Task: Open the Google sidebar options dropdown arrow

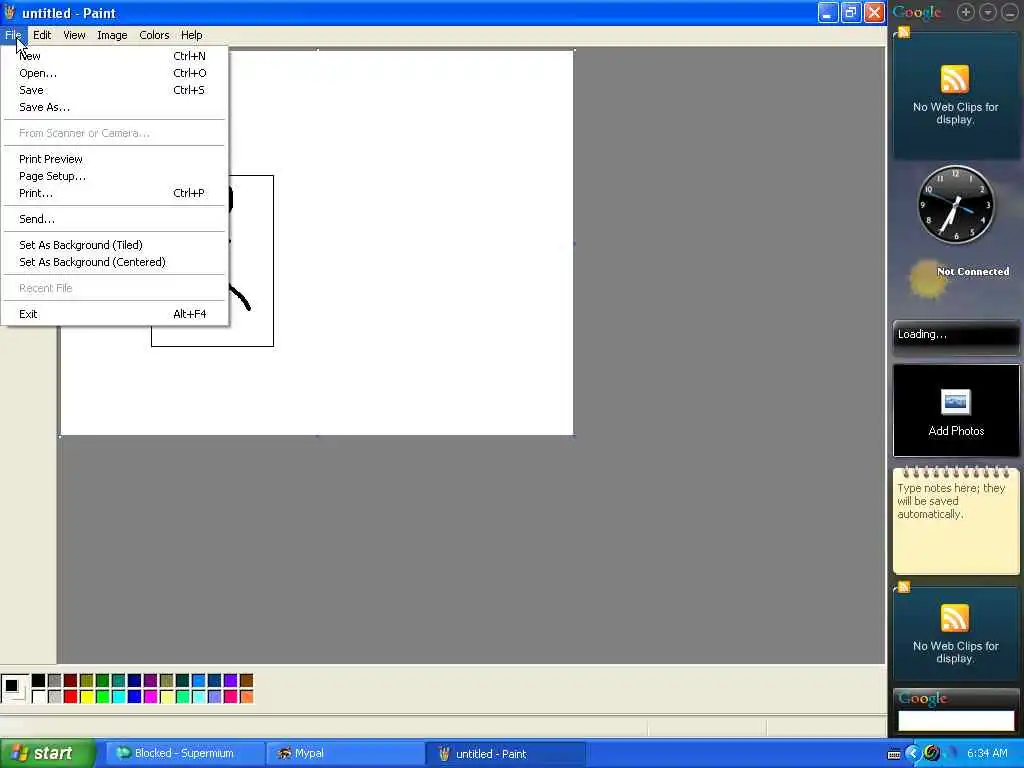Action: pos(988,12)
